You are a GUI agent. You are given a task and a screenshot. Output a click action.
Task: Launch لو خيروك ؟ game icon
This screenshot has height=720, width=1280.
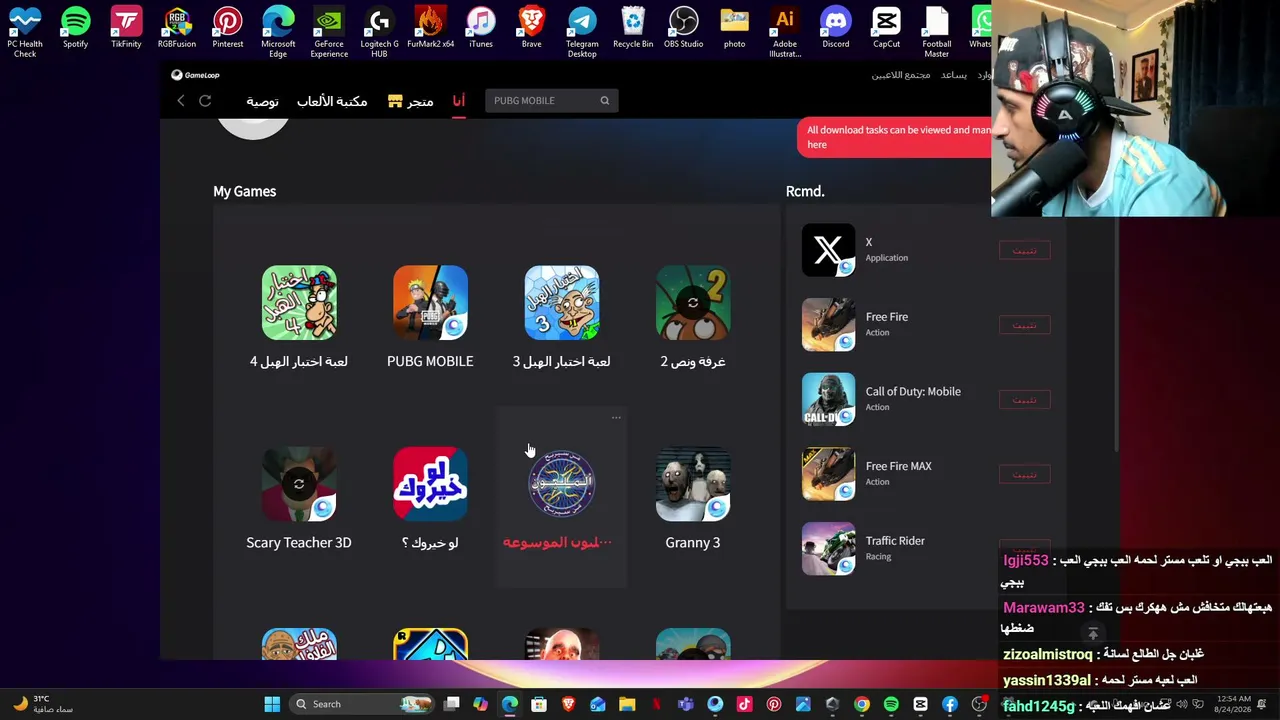pyautogui.click(x=430, y=484)
